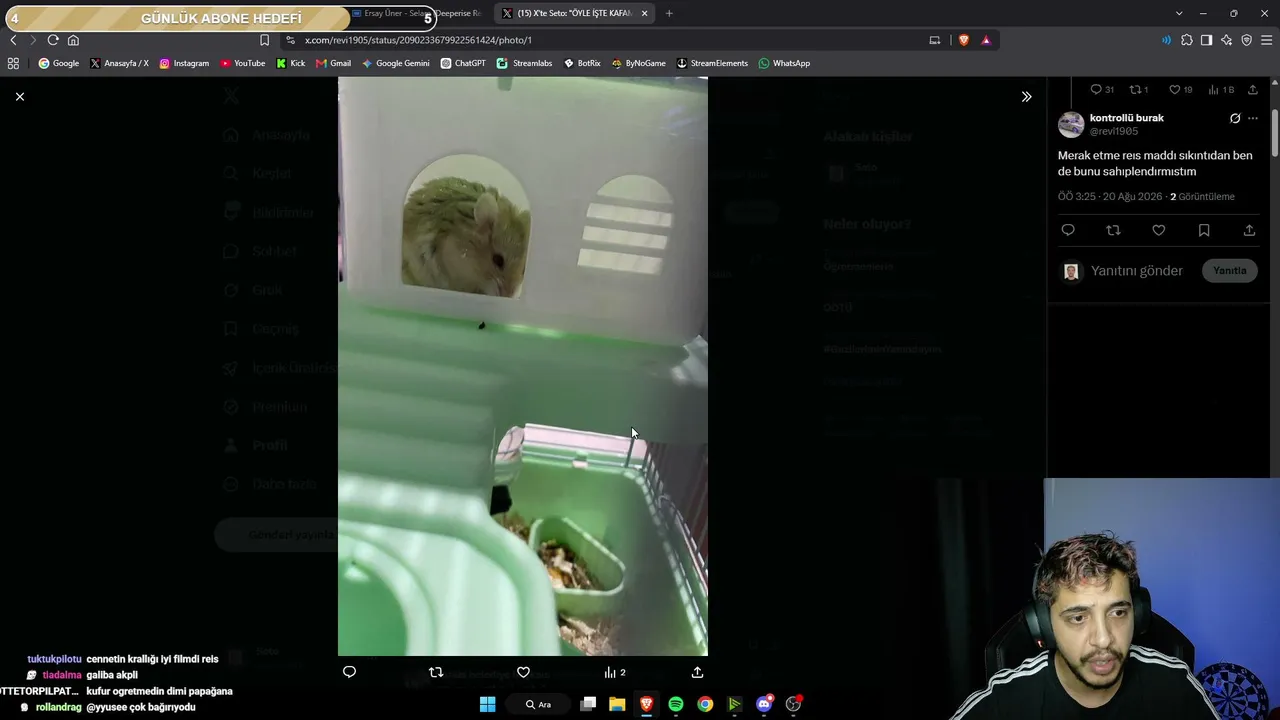Like the photo with the heart icon below it
The image size is (1280, 720).
point(523,672)
